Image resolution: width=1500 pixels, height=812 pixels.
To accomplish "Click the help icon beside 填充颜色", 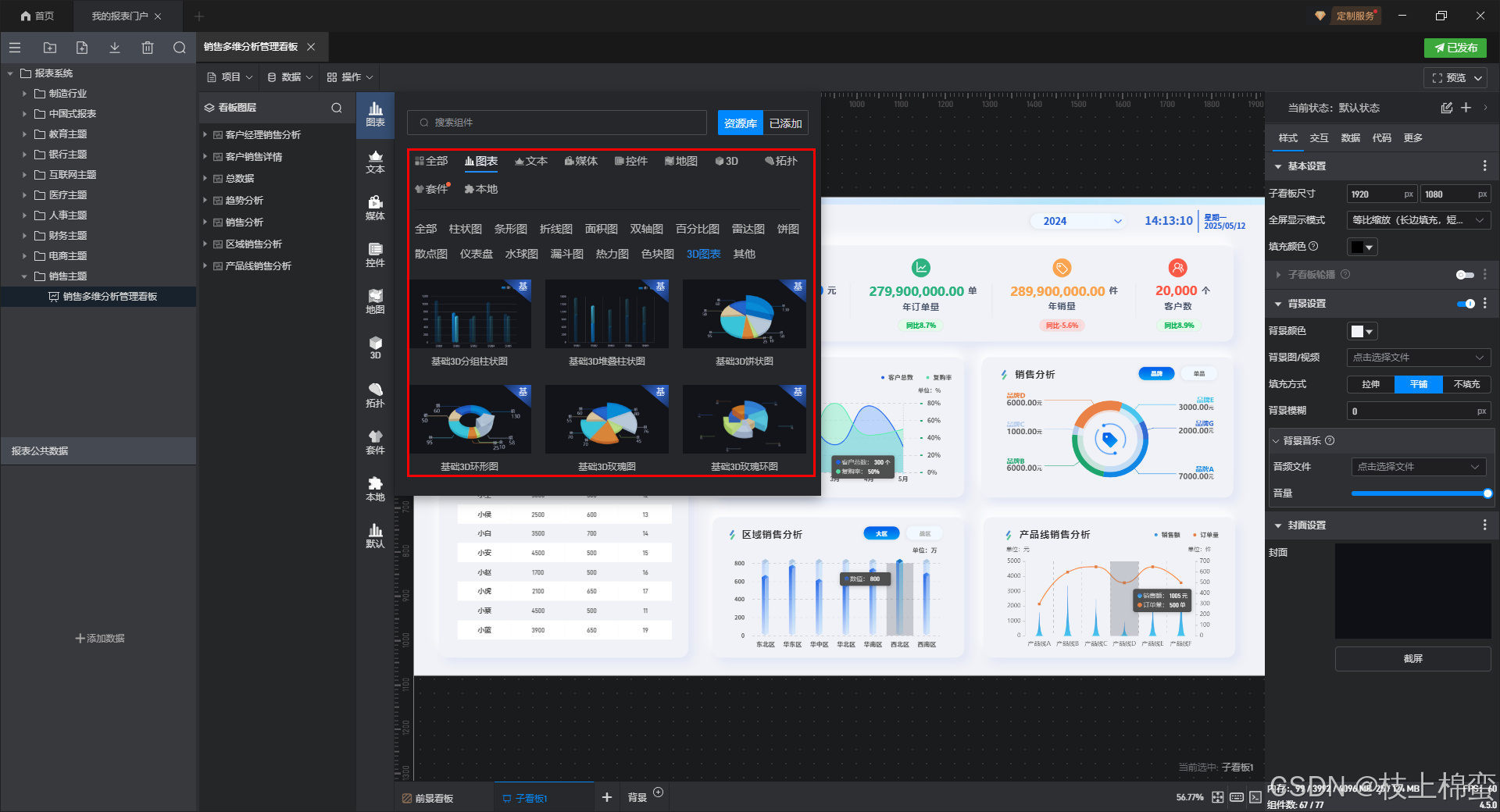I will 1313,246.
